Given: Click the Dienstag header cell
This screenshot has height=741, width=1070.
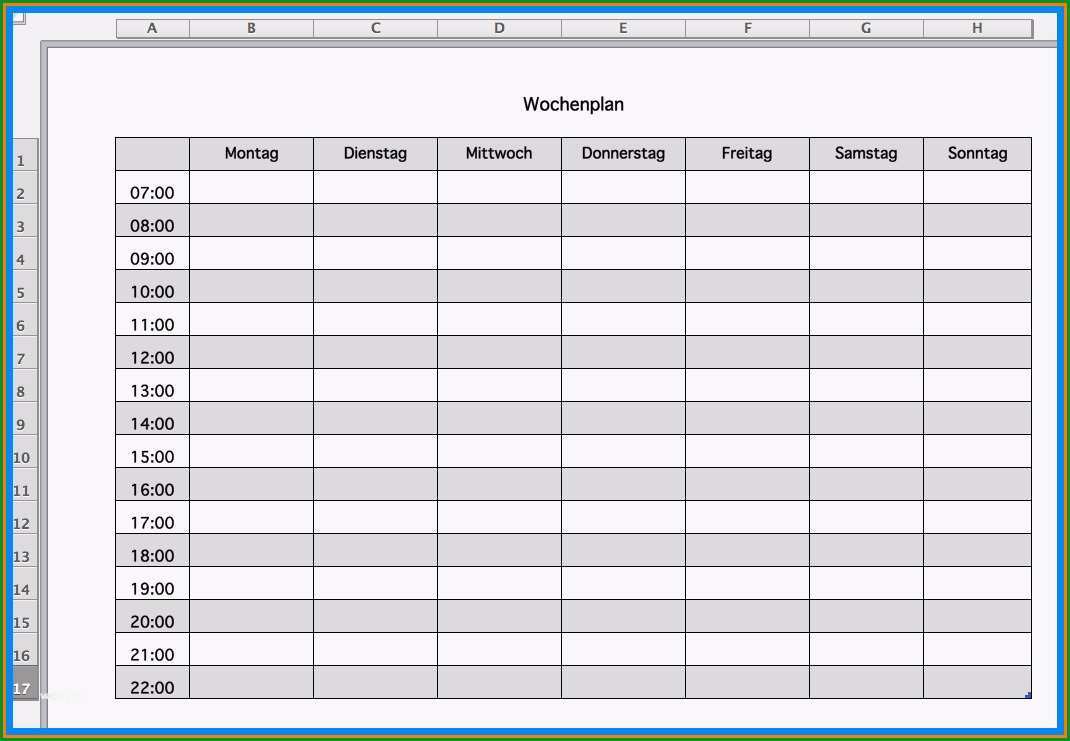Looking at the screenshot, I should click(375, 154).
